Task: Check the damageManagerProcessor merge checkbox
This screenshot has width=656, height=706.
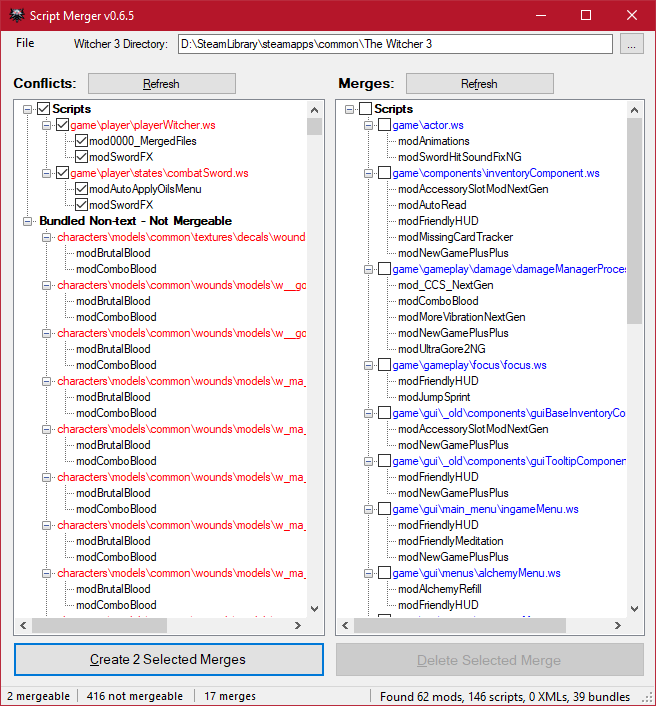Action: [x=385, y=269]
